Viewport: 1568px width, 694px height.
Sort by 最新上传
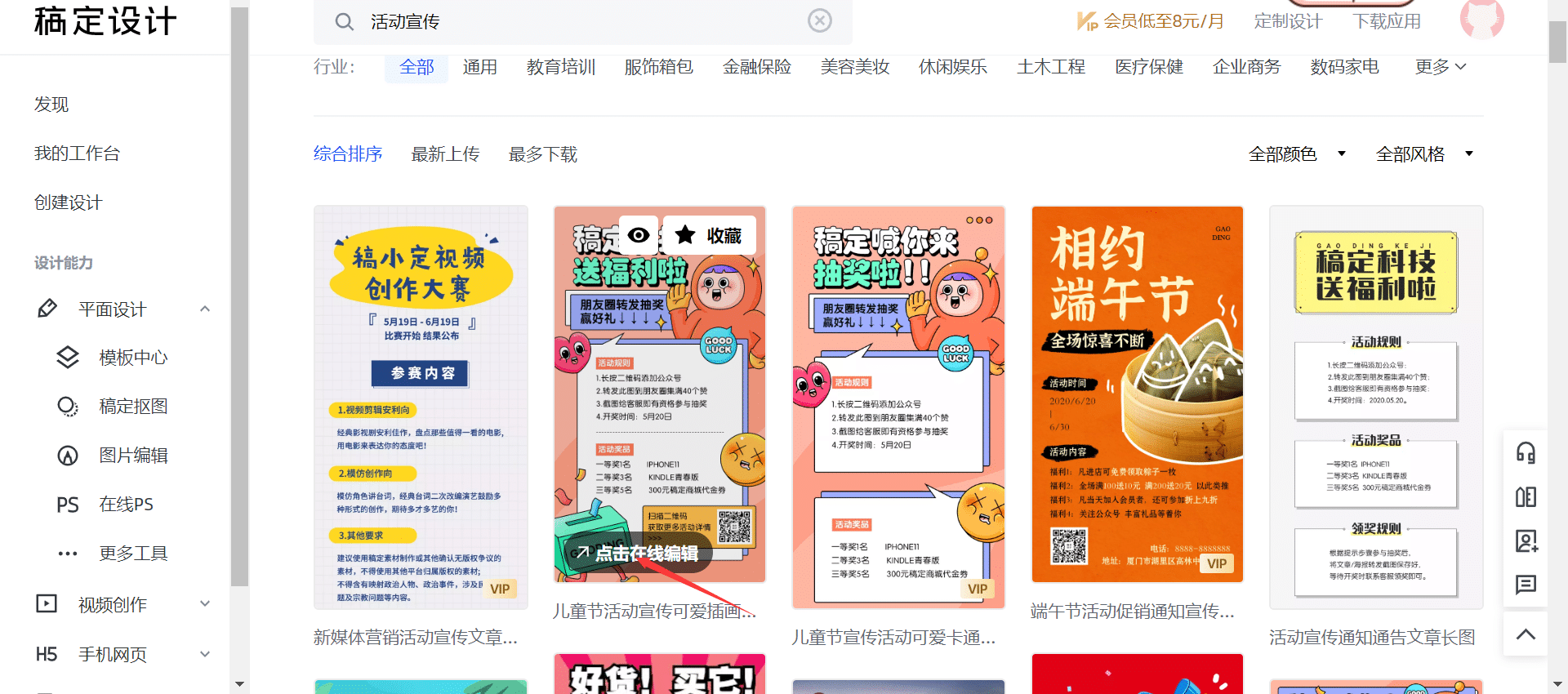click(x=445, y=153)
